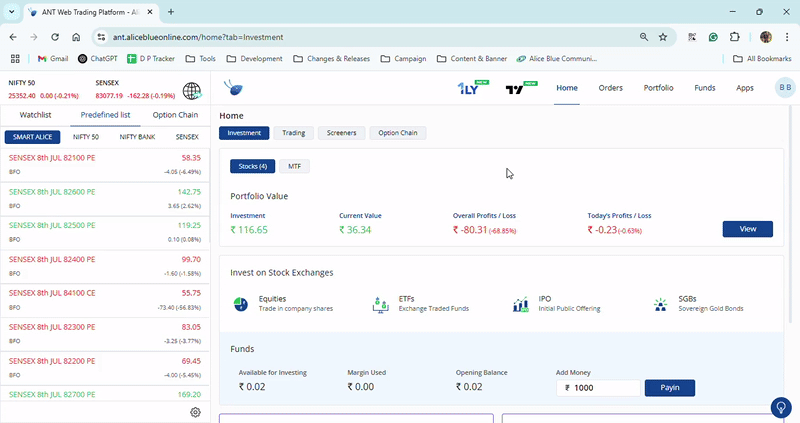Select the Option Chain home tab
Viewport: 800px width, 423px height.
pyautogui.click(x=397, y=133)
